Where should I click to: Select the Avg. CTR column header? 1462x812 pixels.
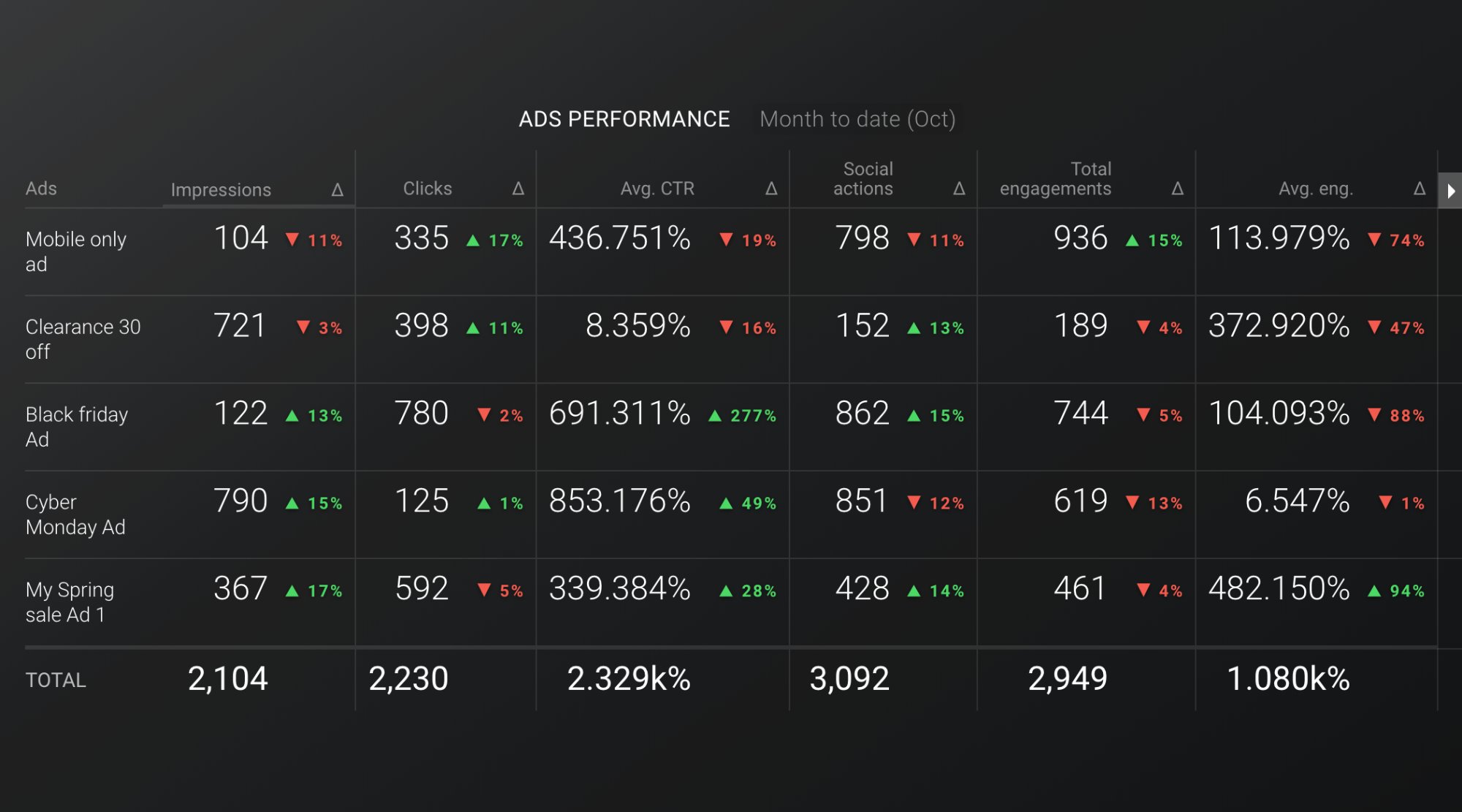click(x=659, y=189)
